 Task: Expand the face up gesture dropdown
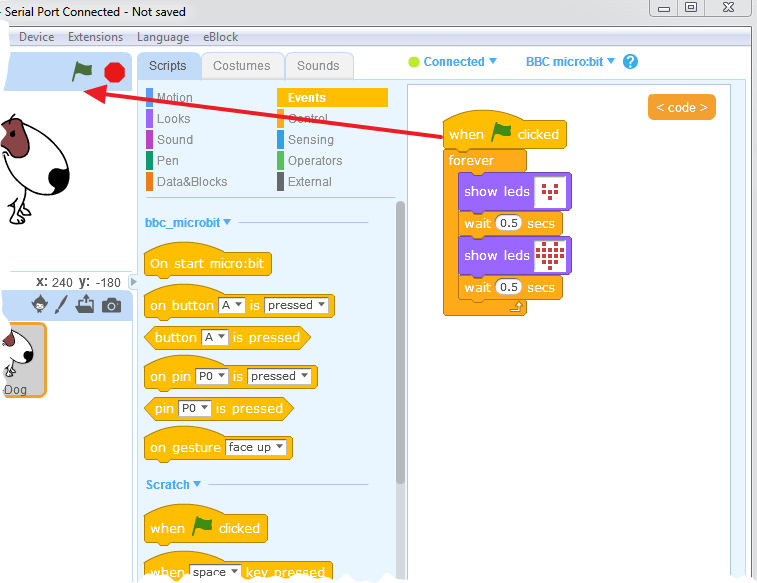256,447
